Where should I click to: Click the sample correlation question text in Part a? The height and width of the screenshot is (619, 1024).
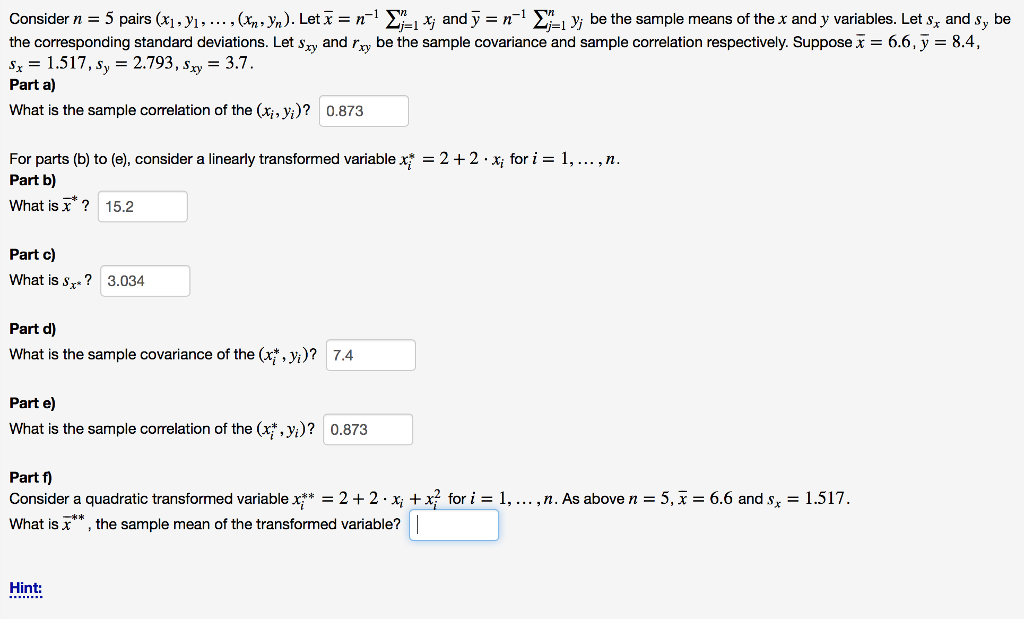(x=155, y=110)
